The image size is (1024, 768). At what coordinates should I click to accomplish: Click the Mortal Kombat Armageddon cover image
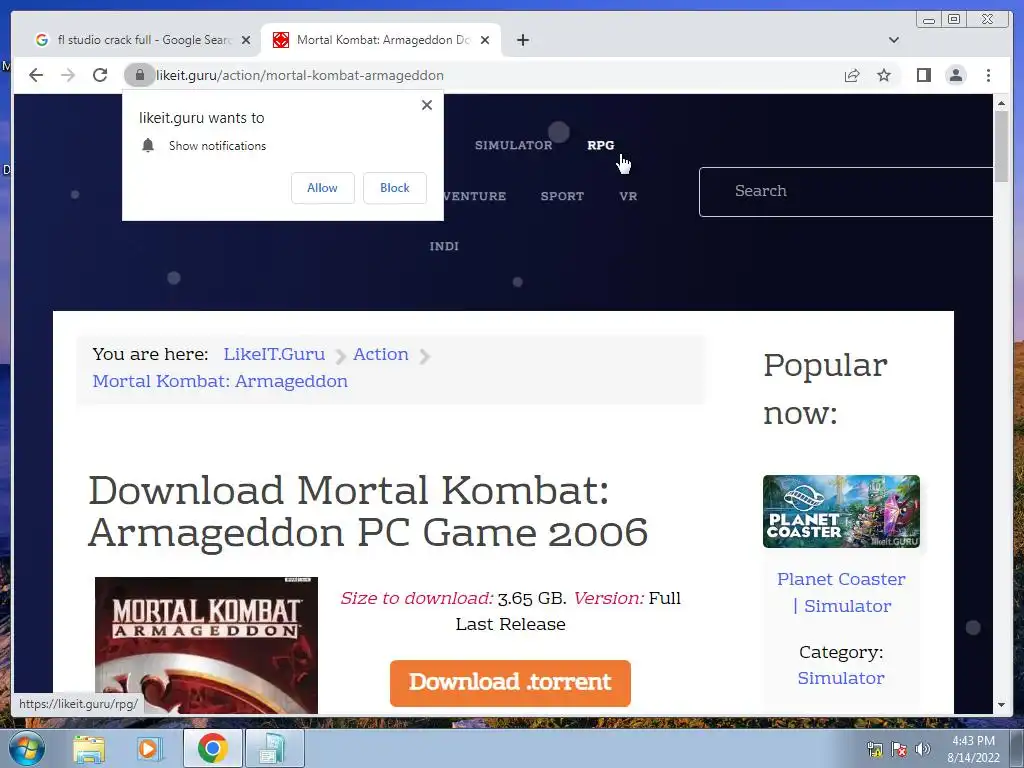[x=206, y=645]
